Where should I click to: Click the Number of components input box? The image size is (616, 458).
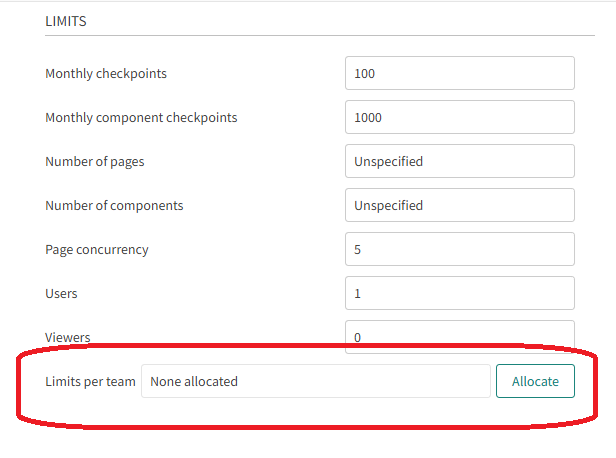[459, 205]
